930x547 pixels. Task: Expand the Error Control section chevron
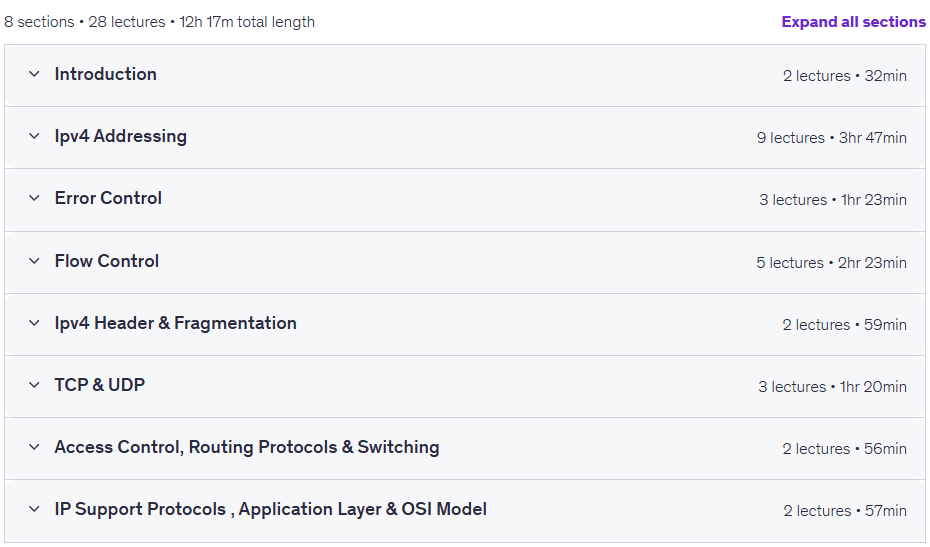34,198
